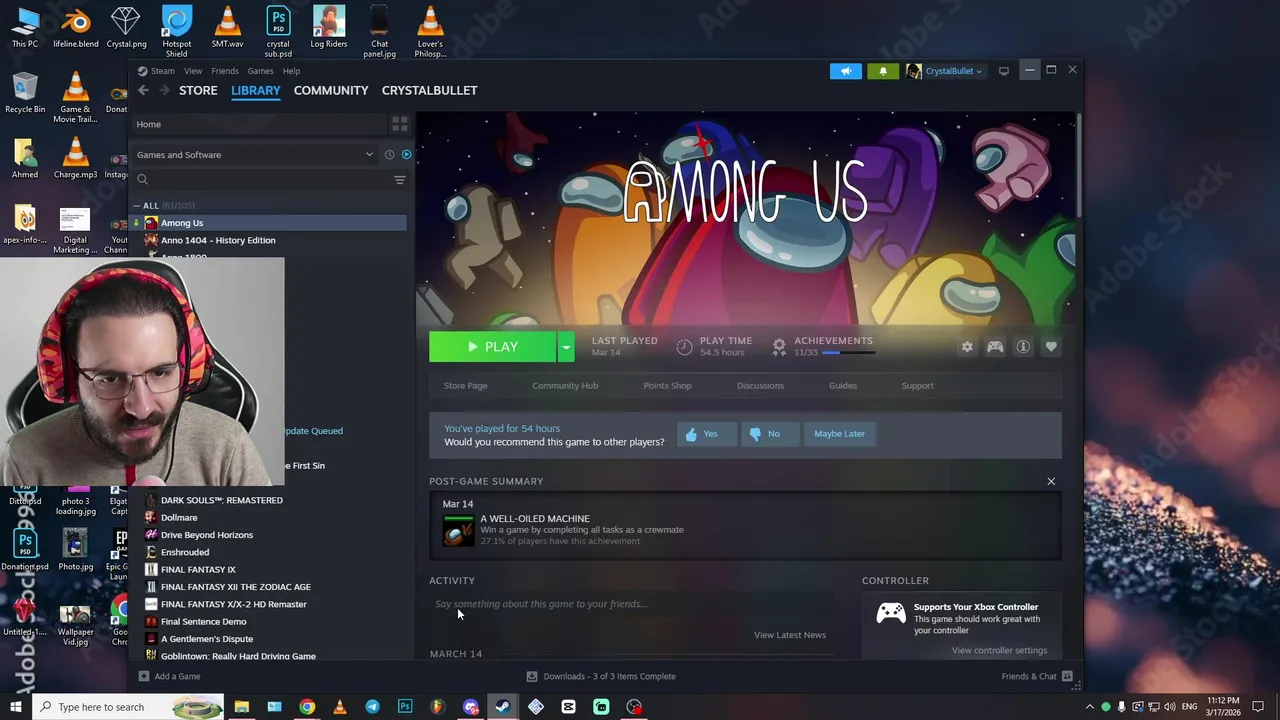This screenshot has height=720, width=1280.
Task: Select DARK SOULS: REMASTERED in list
Action: click(x=222, y=500)
